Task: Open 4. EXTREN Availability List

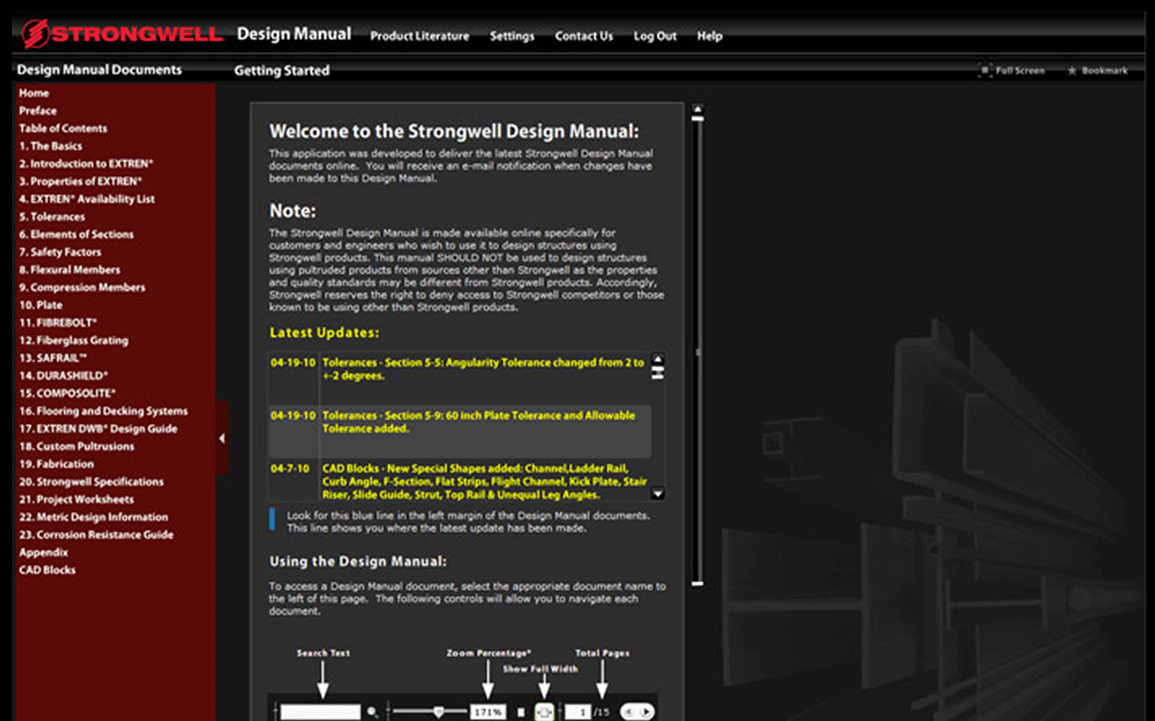Action: pyautogui.click(x=86, y=199)
